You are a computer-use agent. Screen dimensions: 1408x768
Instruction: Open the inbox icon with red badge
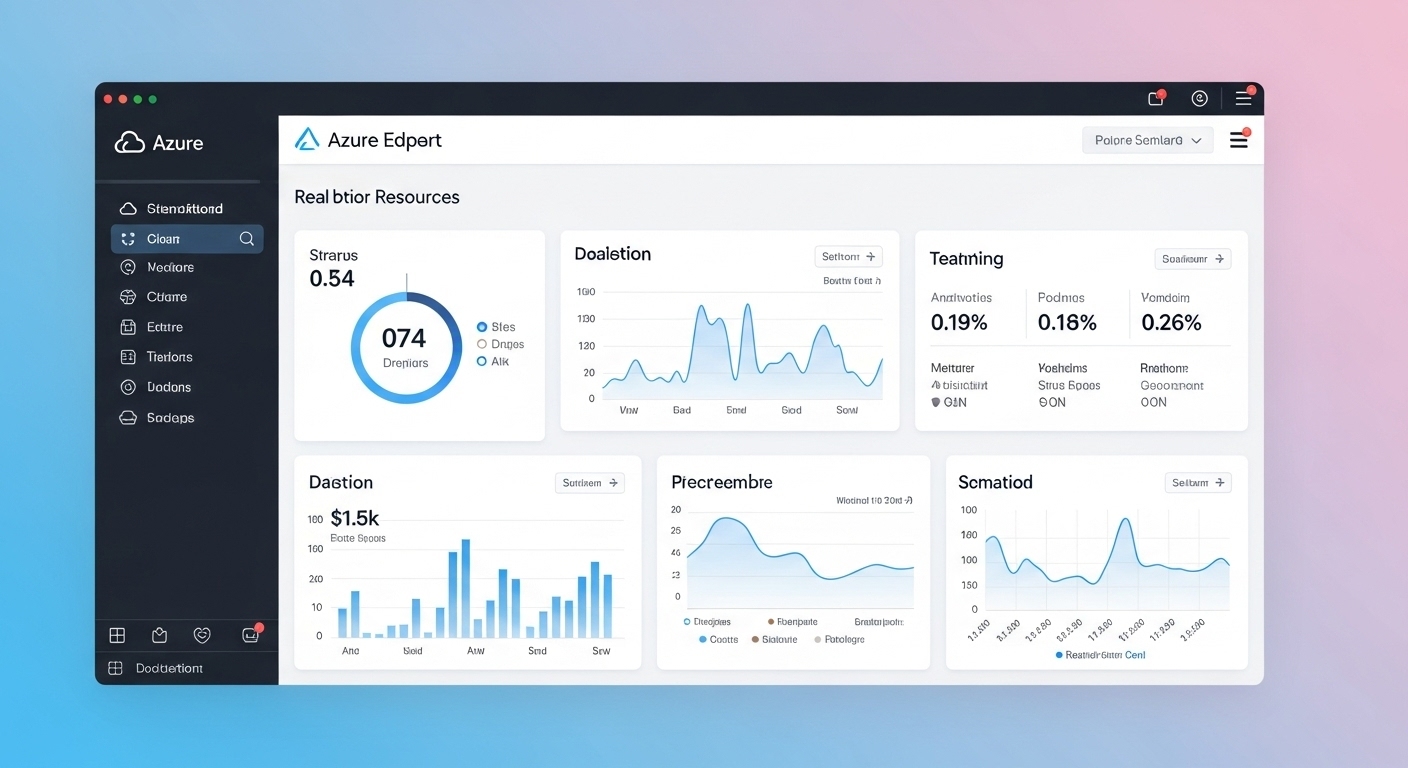point(250,635)
